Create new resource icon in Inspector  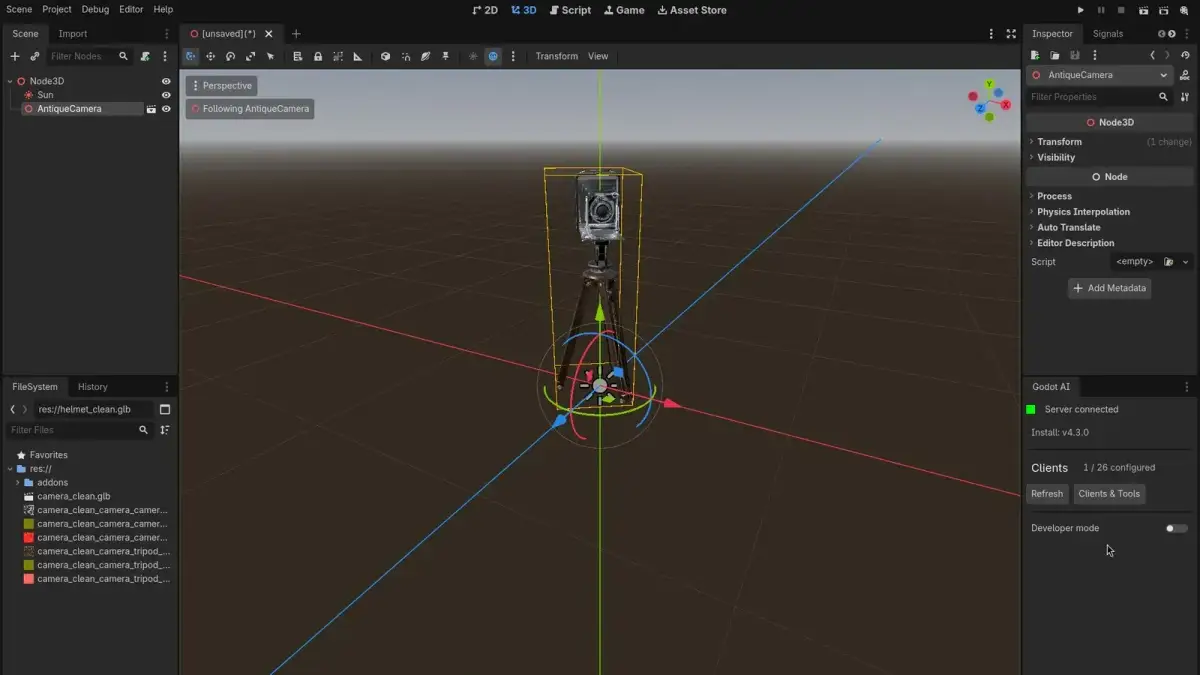click(x=1035, y=56)
